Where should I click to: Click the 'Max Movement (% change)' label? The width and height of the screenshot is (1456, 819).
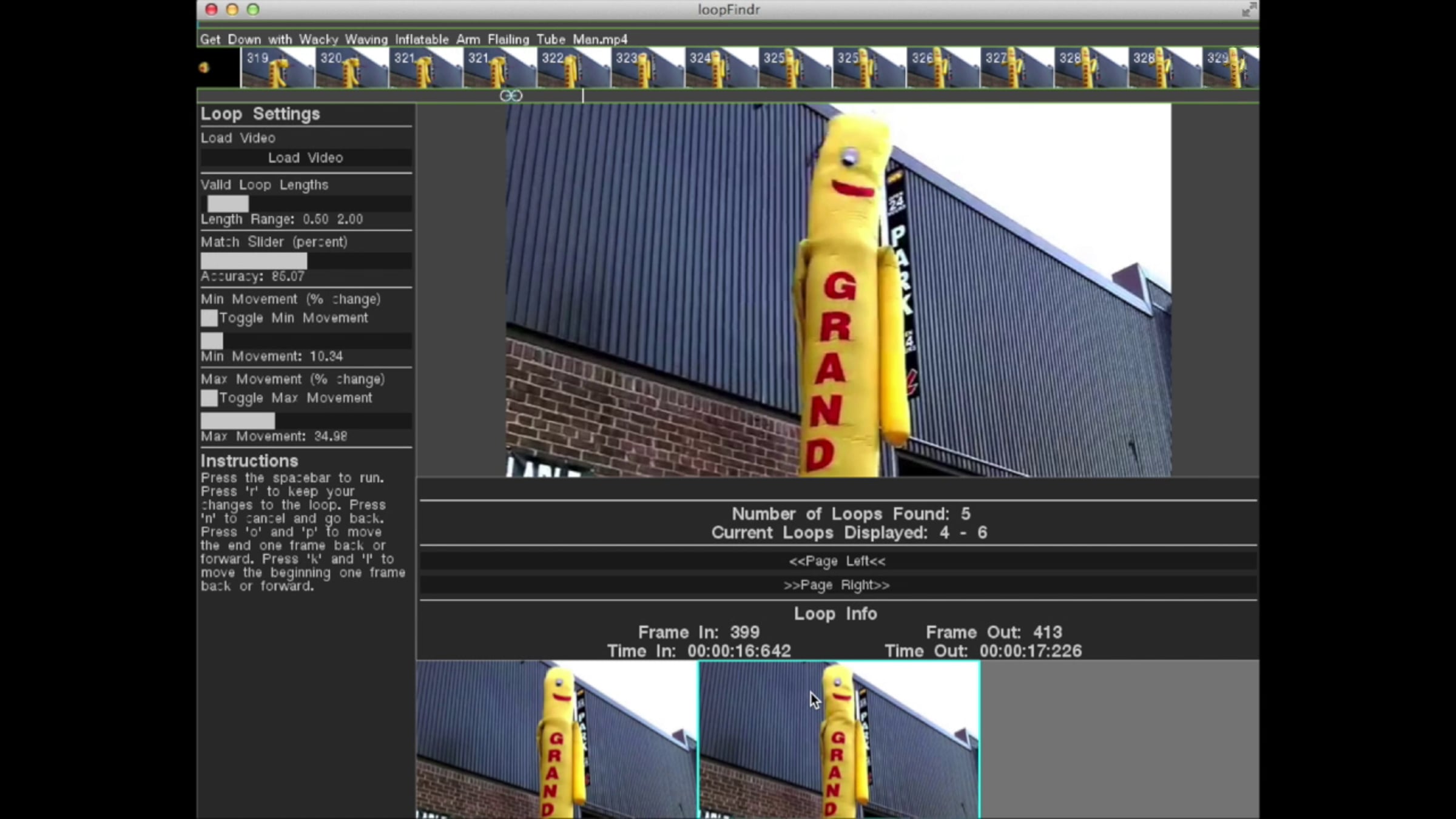coord(292,379)
